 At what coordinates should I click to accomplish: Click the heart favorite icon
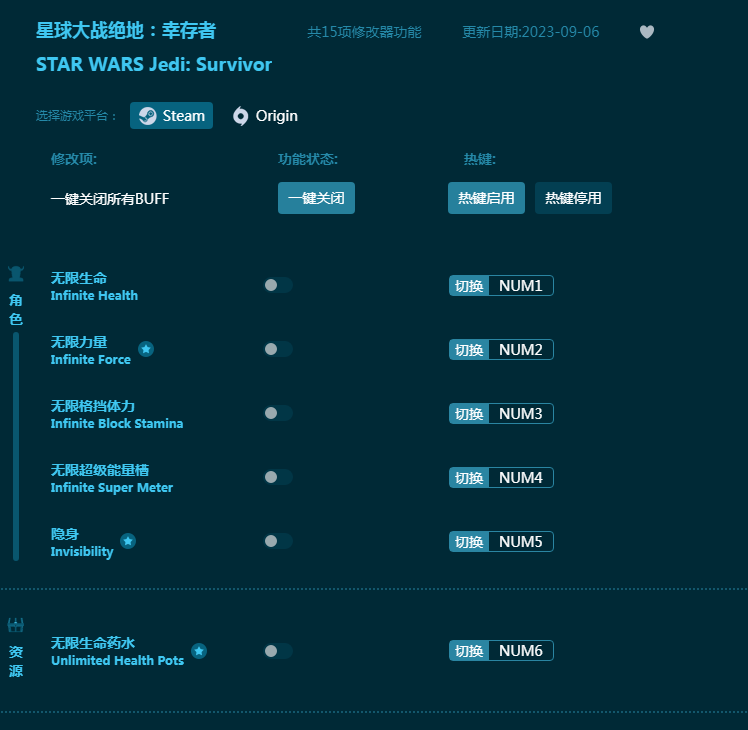(x=647, y=32)
